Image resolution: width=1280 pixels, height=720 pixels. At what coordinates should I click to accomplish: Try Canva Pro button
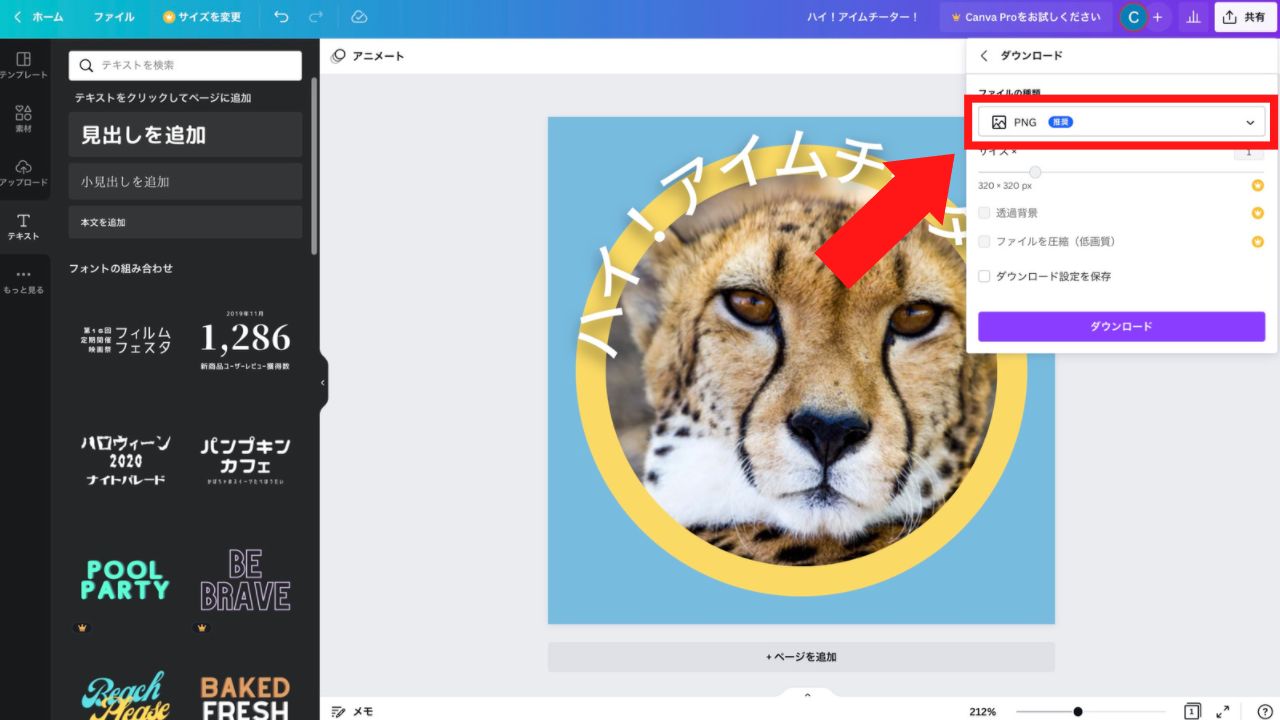(x=1026, y=17)
